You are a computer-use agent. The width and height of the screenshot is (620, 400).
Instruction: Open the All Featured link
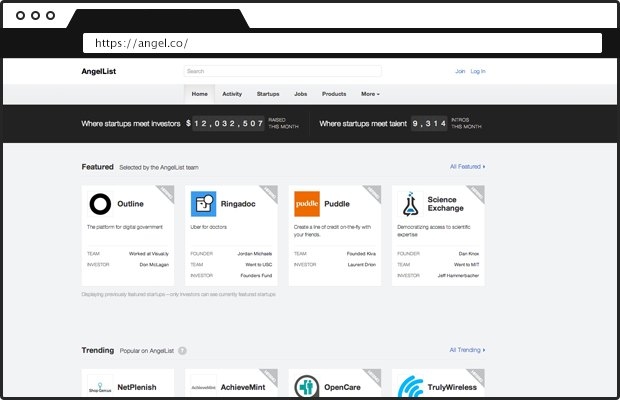[x=467, y=166]
